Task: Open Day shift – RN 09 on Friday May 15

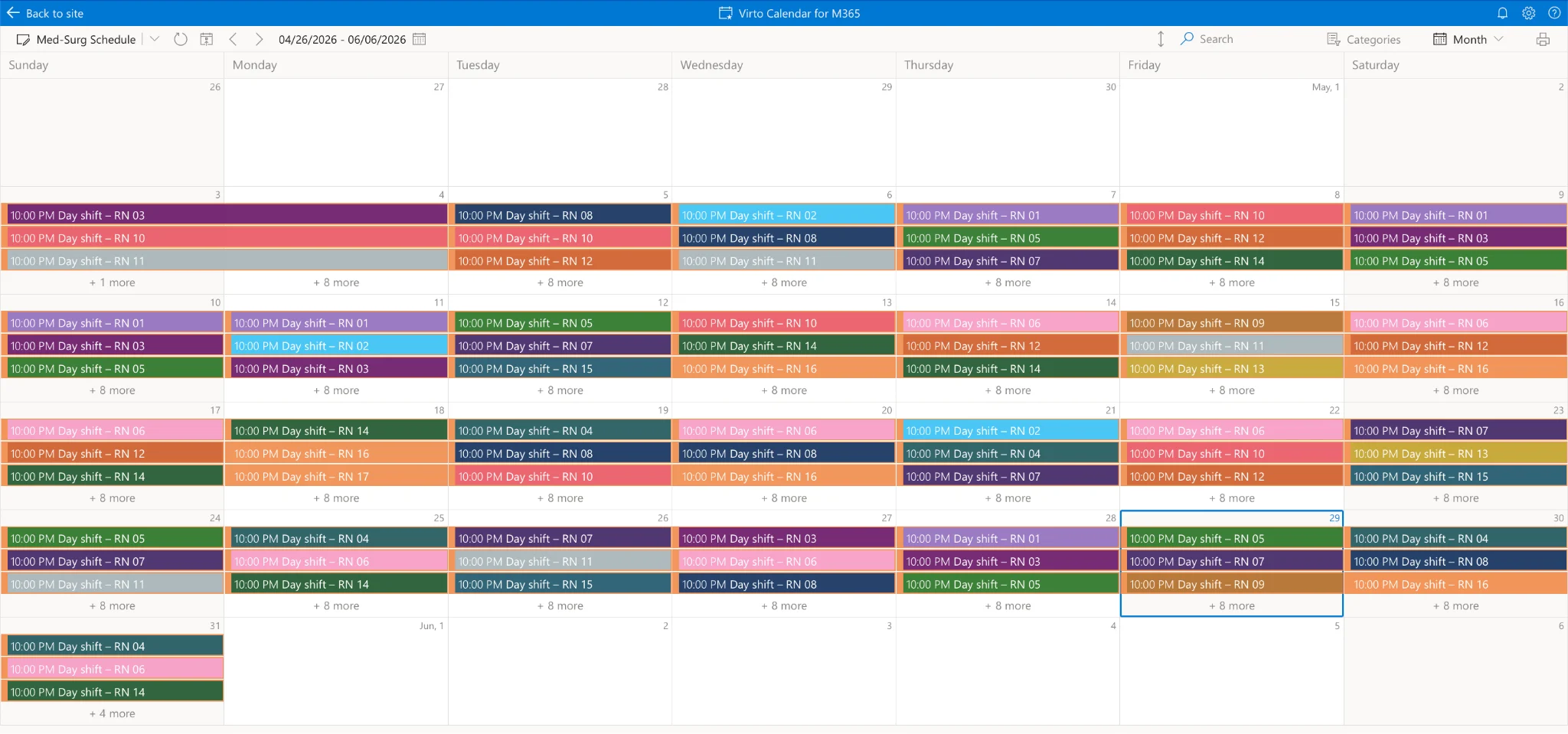Action: coord(1232,323)
